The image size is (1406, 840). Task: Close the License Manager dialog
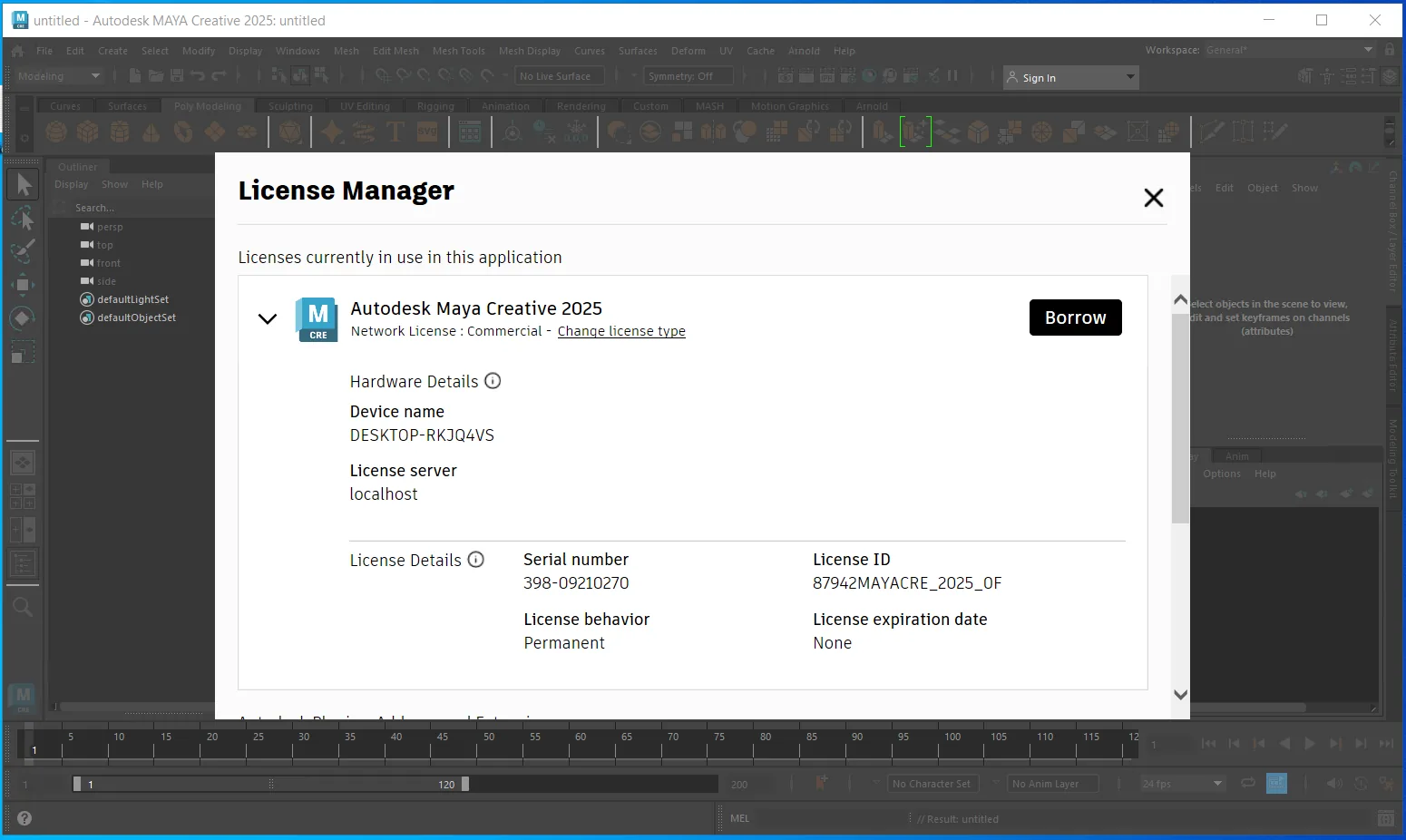[1153, 197]
